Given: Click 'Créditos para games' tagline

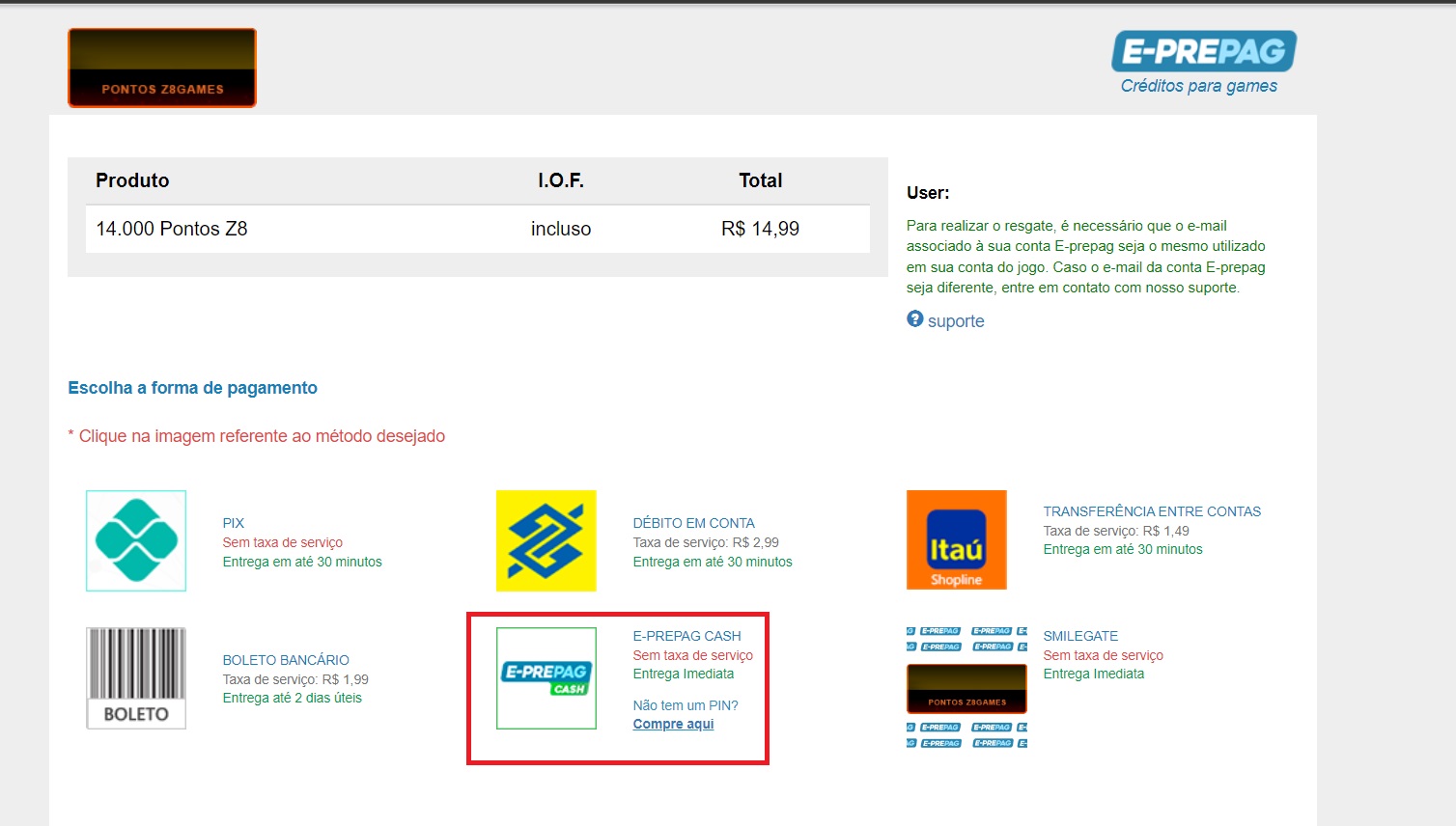Looking at the screenshot, I should 1199,86.
